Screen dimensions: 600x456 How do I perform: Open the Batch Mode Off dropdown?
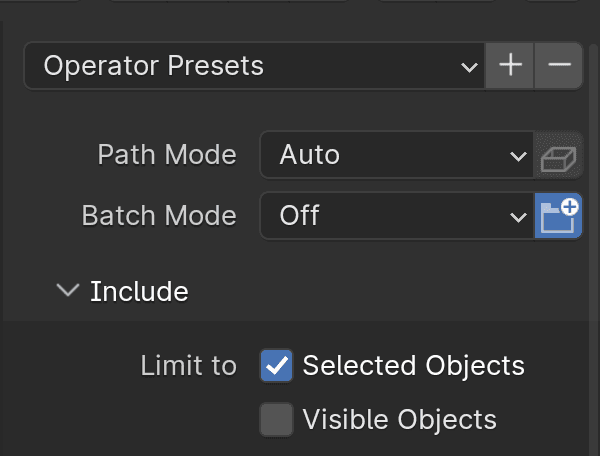pyautogui.click(x=397, y=215)
